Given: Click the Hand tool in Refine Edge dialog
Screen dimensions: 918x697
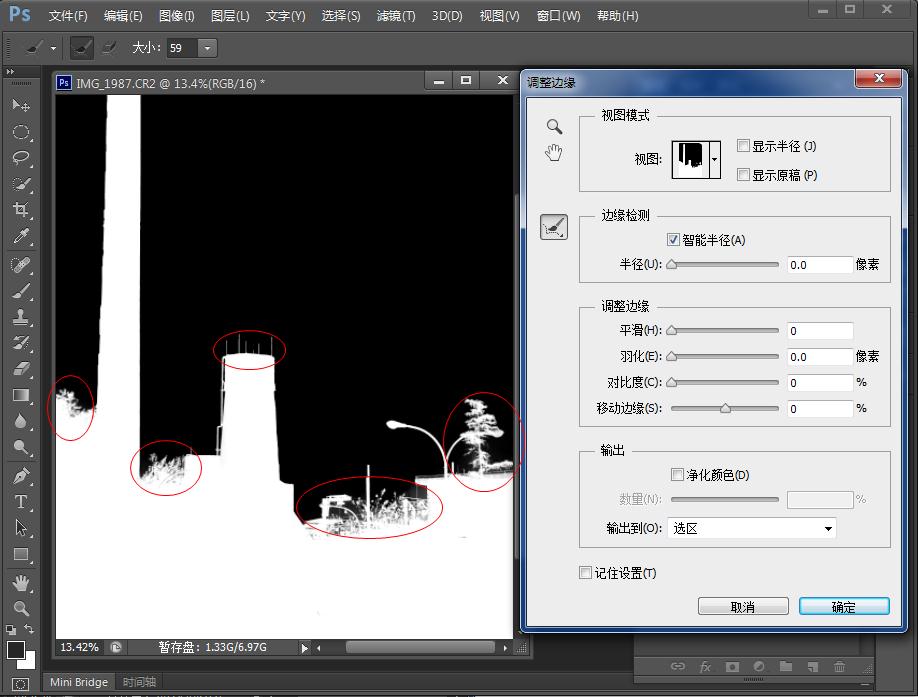Looking at the screenshot, I should coord(554,152).
